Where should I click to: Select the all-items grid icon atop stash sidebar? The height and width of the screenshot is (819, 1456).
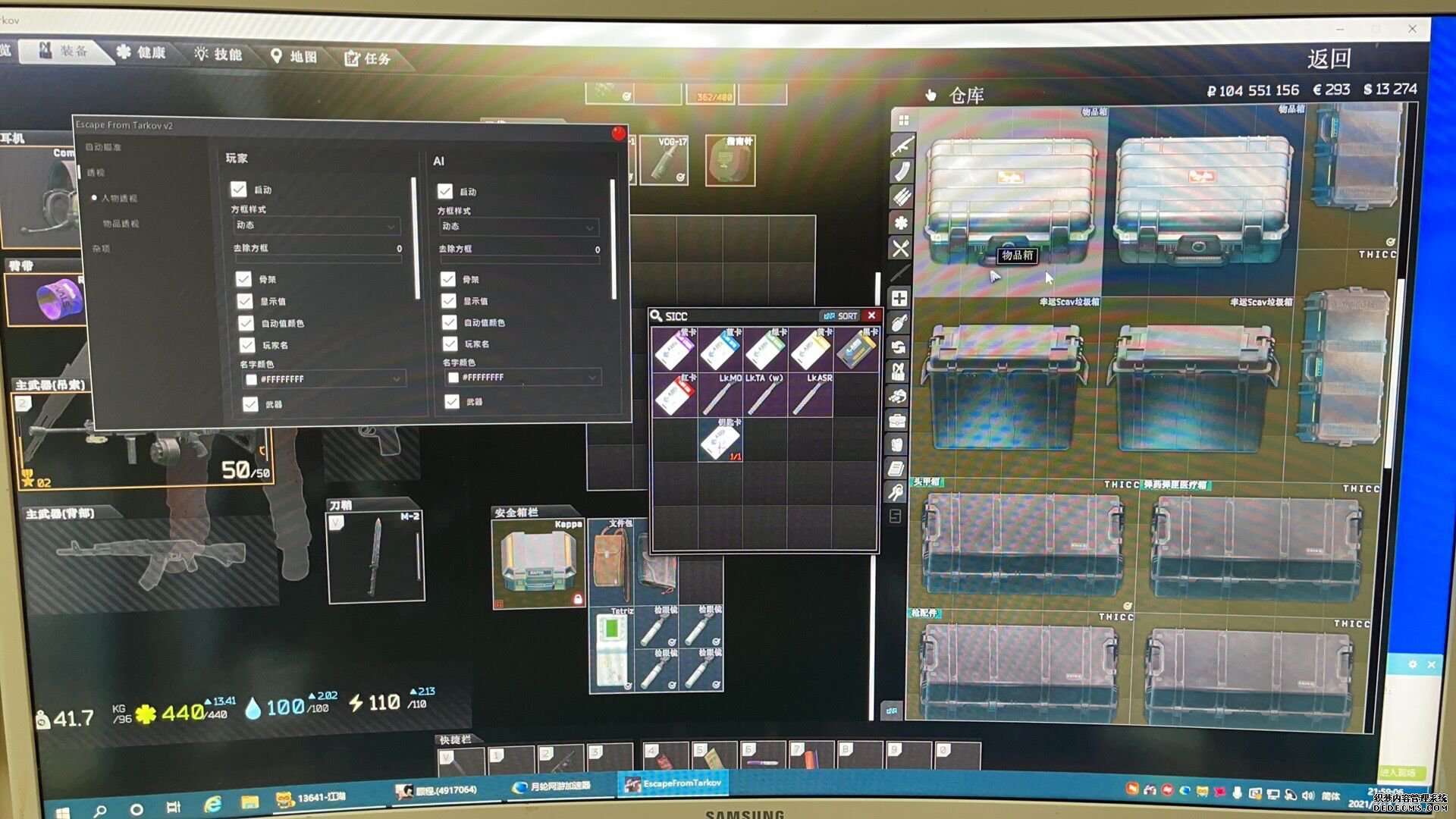click(903, 120)
